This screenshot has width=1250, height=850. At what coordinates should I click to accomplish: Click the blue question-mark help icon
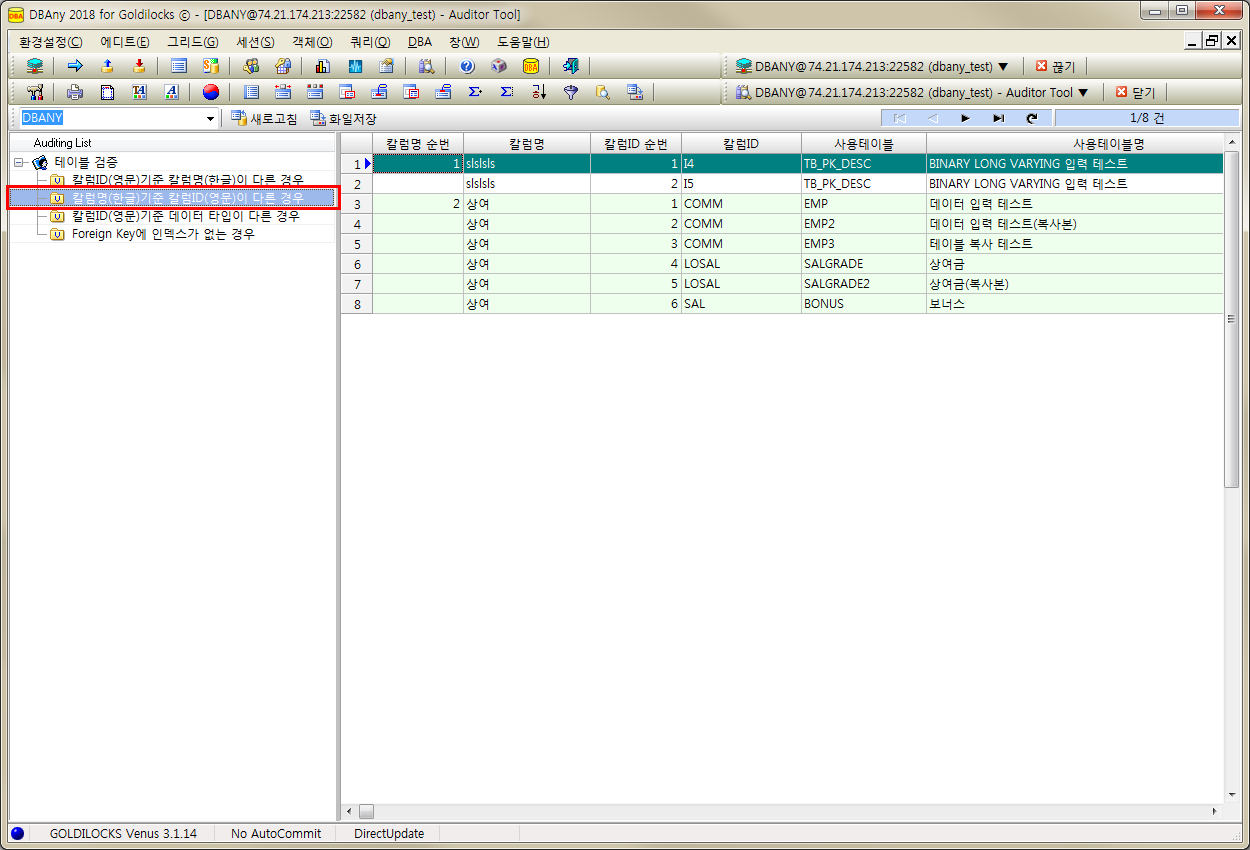(467, 66)
